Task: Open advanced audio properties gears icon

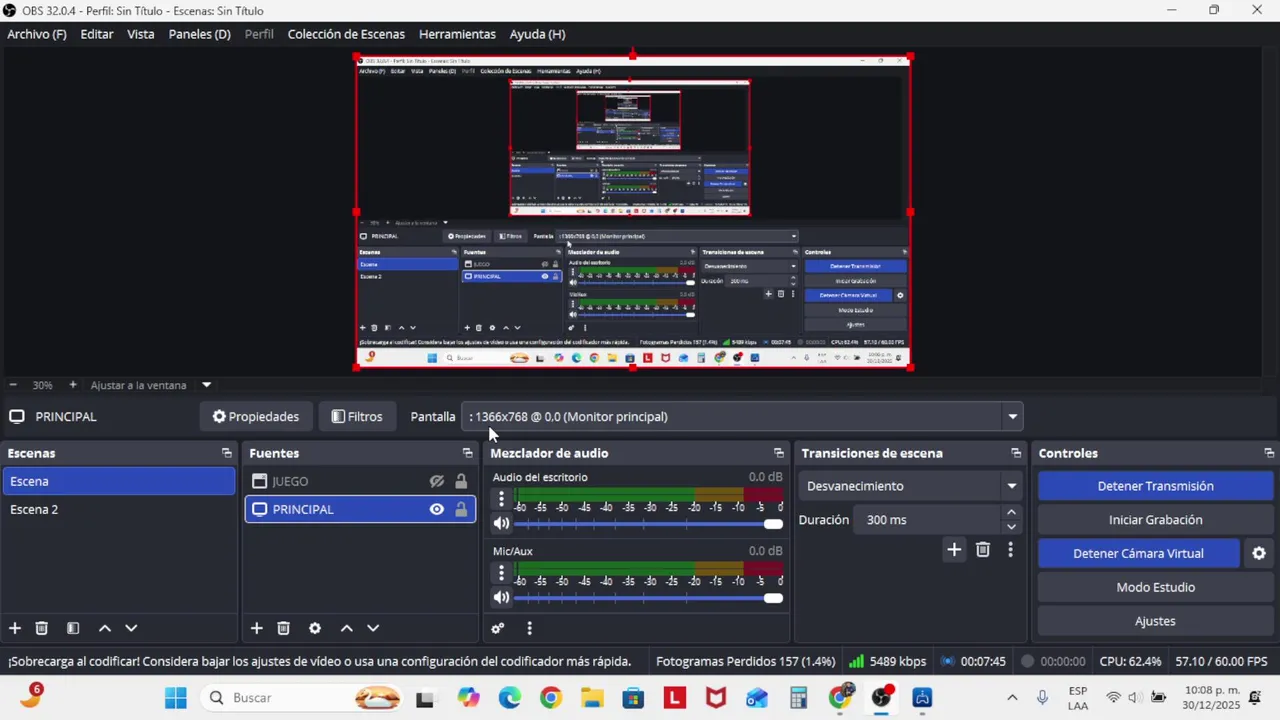Action: point(497,628)
